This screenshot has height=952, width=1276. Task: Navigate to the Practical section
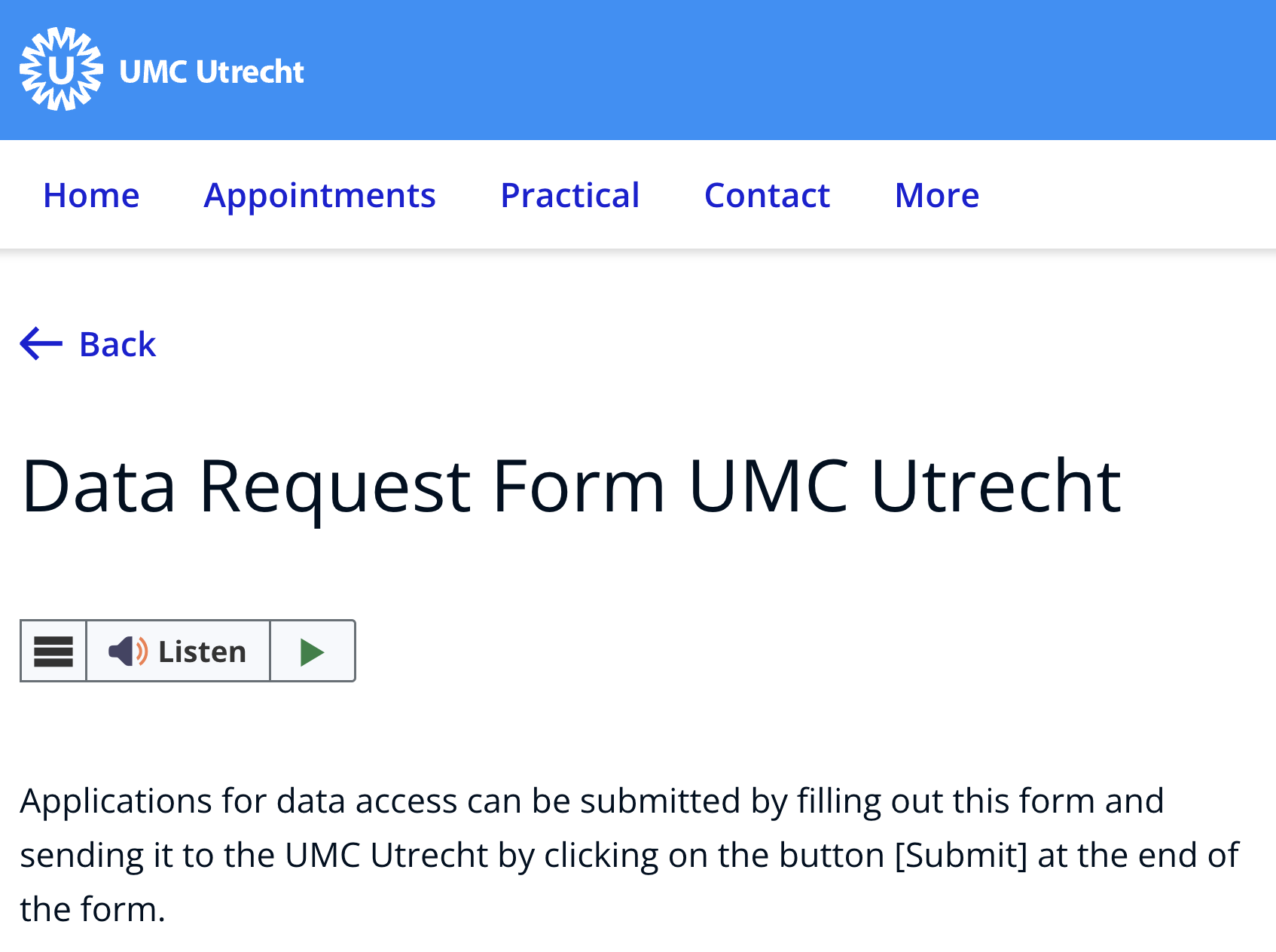point(569,195)
